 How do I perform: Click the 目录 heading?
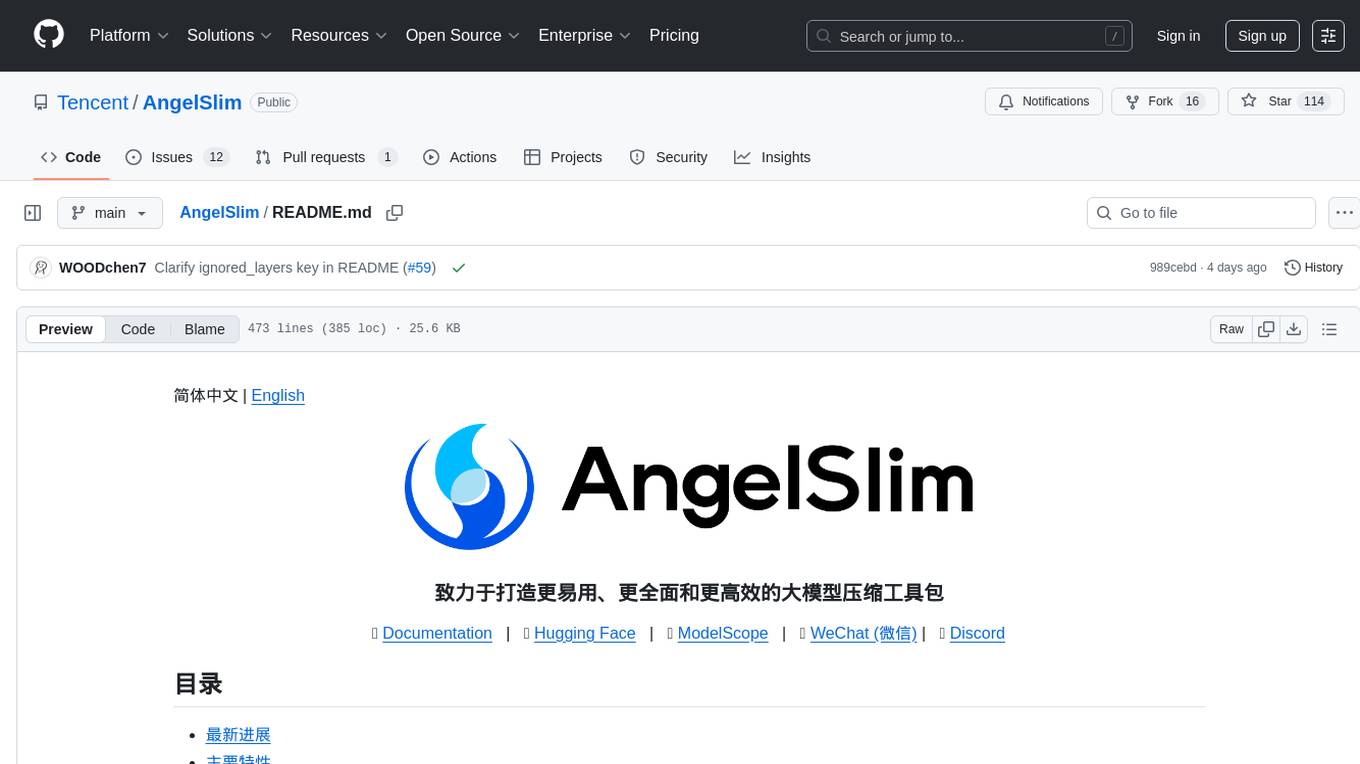coord(198,684)
